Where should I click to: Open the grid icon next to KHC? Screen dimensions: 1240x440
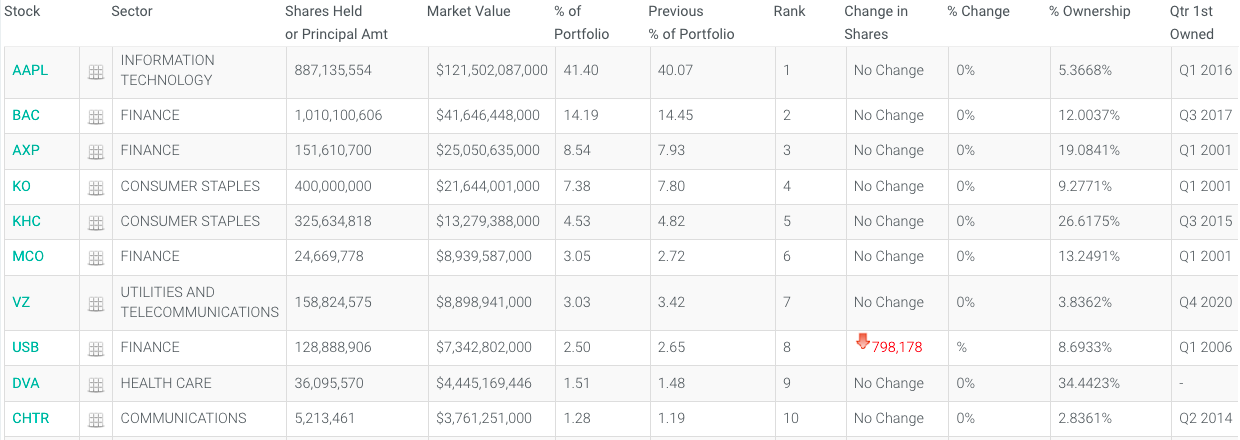point(96,223)
